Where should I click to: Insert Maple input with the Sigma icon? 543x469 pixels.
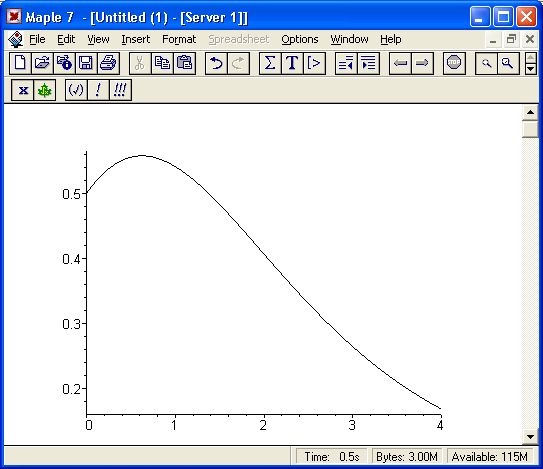pos(270,63)
